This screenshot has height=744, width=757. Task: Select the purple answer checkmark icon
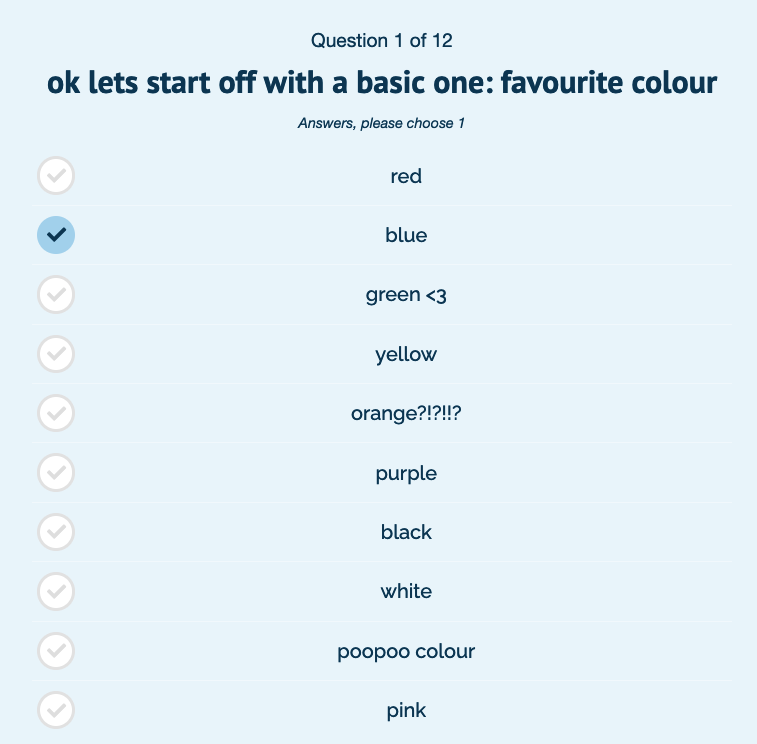tap(56, 473)
